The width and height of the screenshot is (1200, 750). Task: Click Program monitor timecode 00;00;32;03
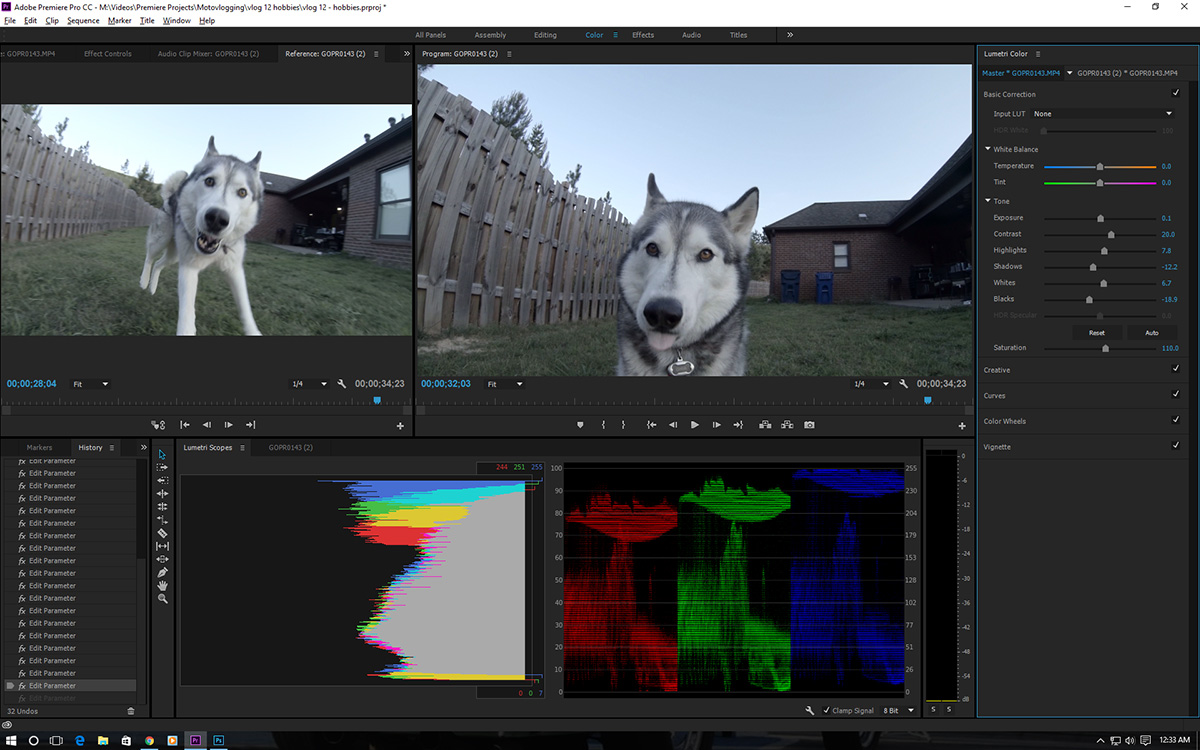(446, 384)
